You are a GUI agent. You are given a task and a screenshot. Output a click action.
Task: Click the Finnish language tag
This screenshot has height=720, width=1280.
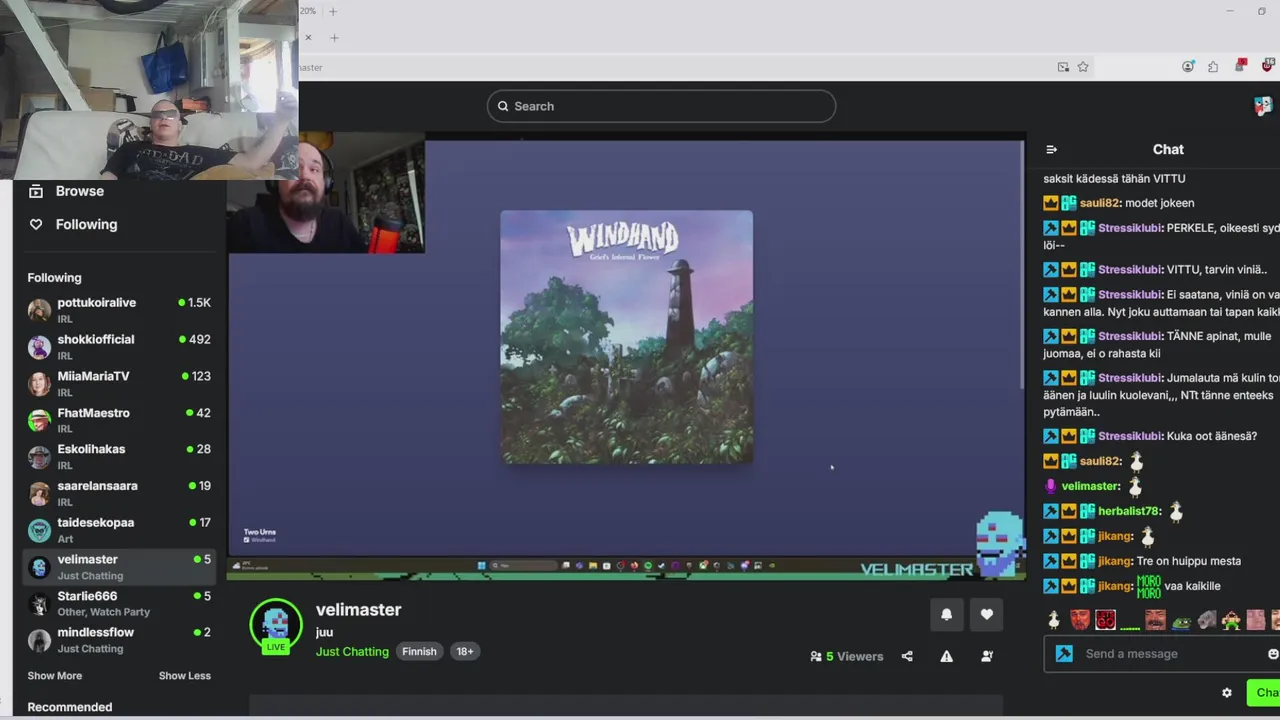419,651
